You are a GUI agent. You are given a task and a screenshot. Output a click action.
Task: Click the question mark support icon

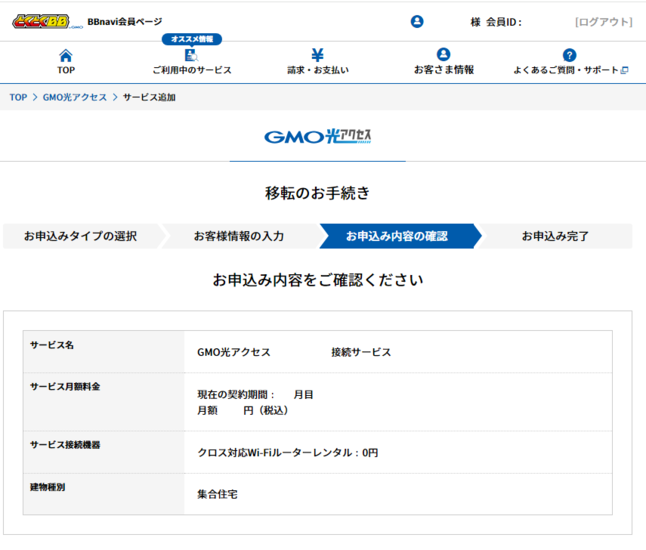click(569, 55)
